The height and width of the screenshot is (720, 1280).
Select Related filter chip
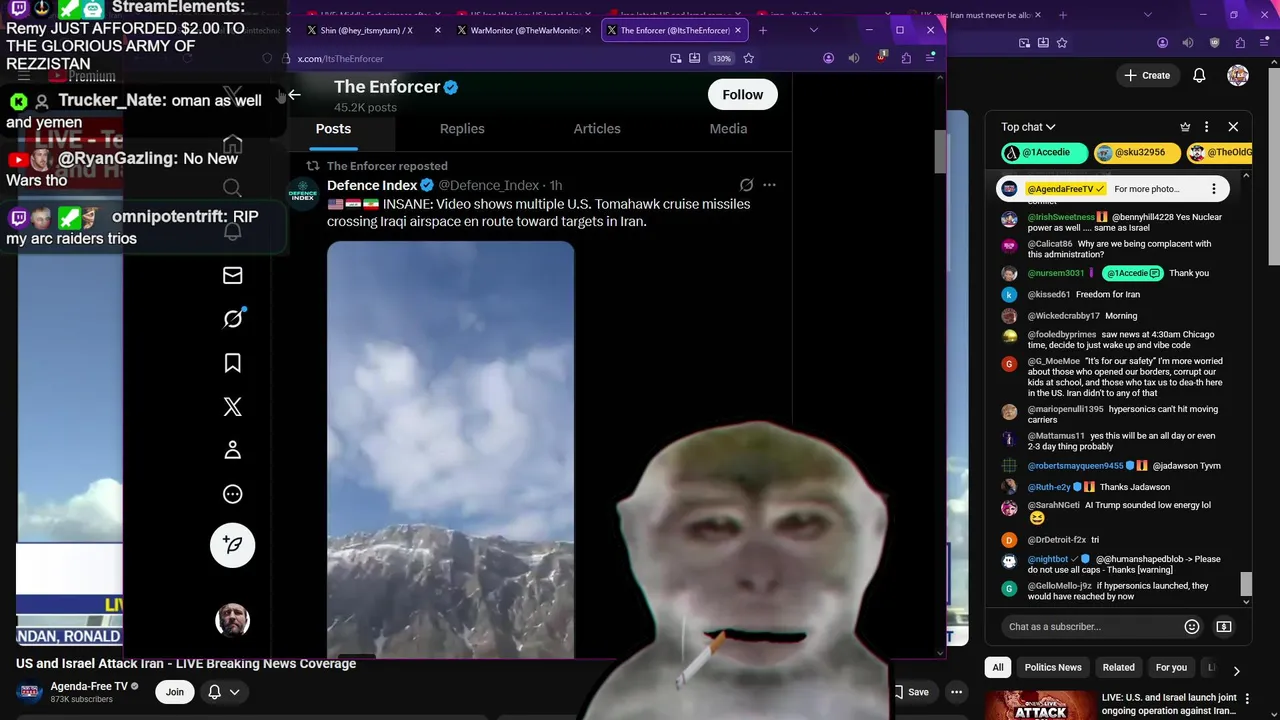(x=1118, y=668)
